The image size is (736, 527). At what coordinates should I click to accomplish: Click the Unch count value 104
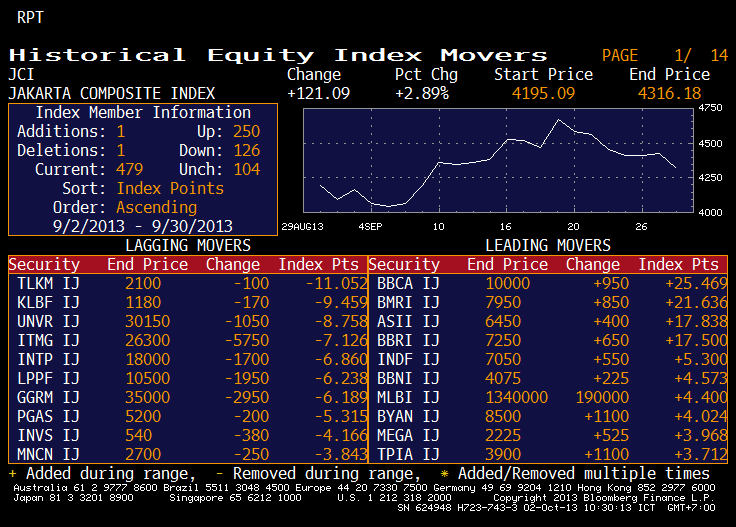click(x=245, y=170)
